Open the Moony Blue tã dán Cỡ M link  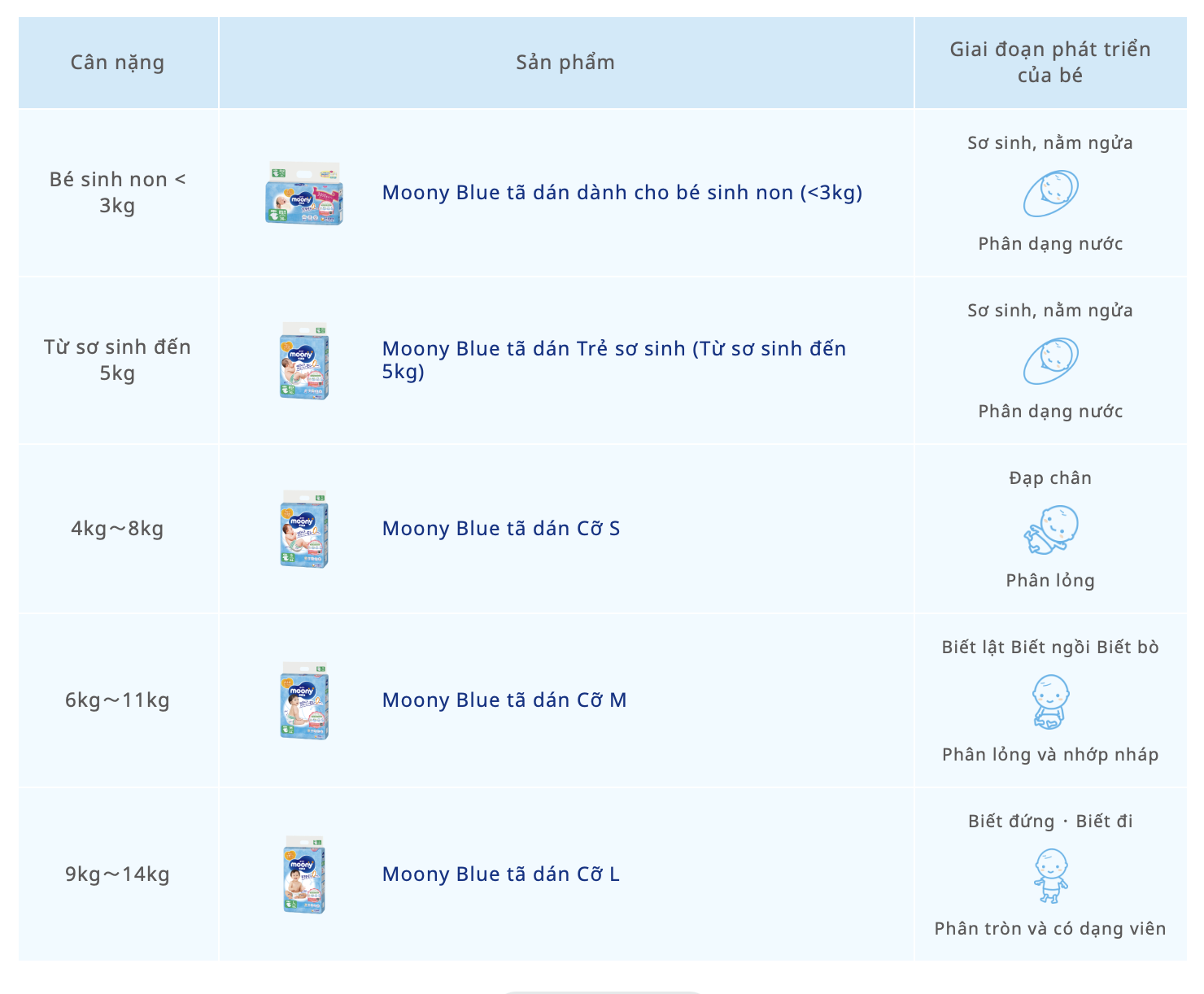click(x=504, y=700)
